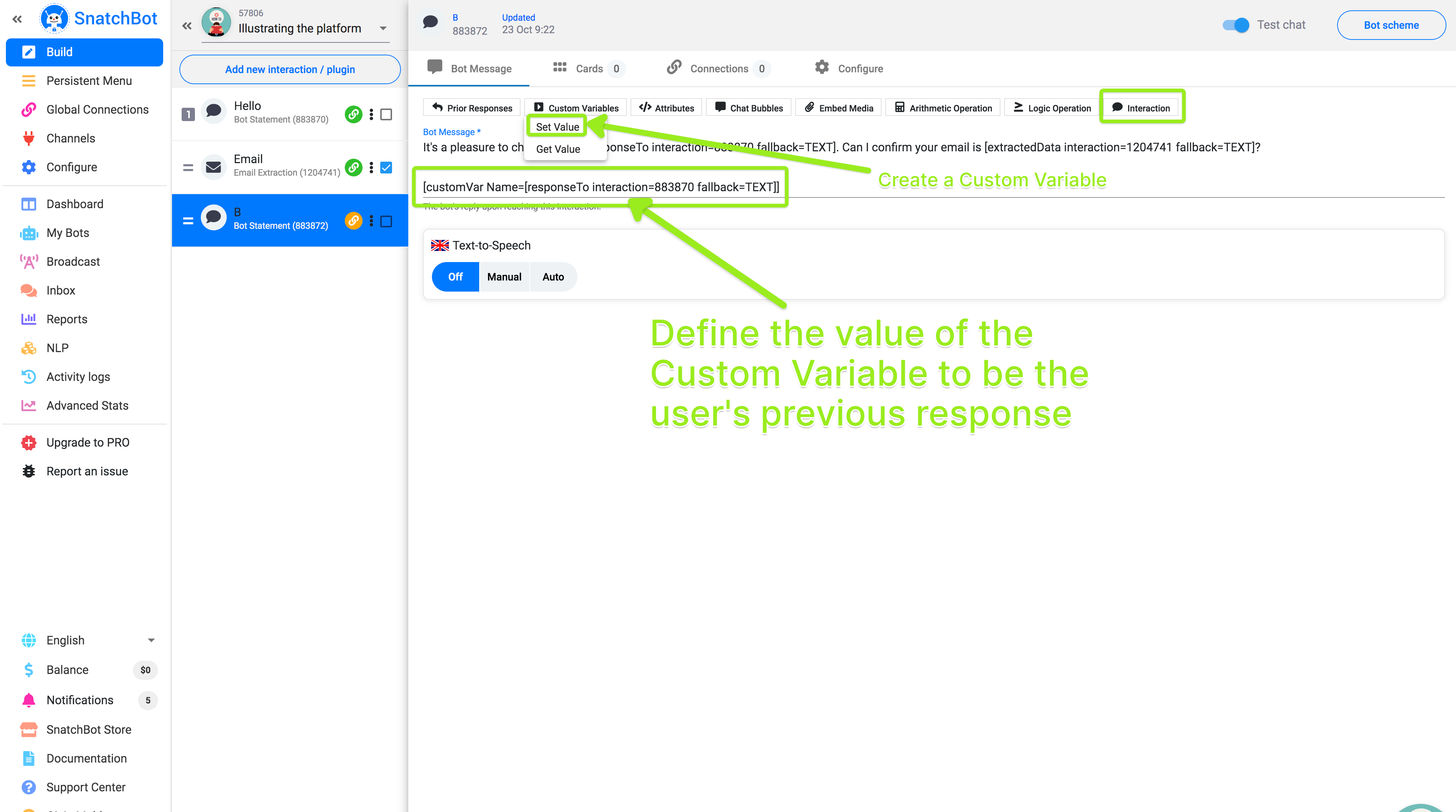Open Hello interaction options menu
This screenshot has width=1456, height=812.
click(x=371, y=114)
